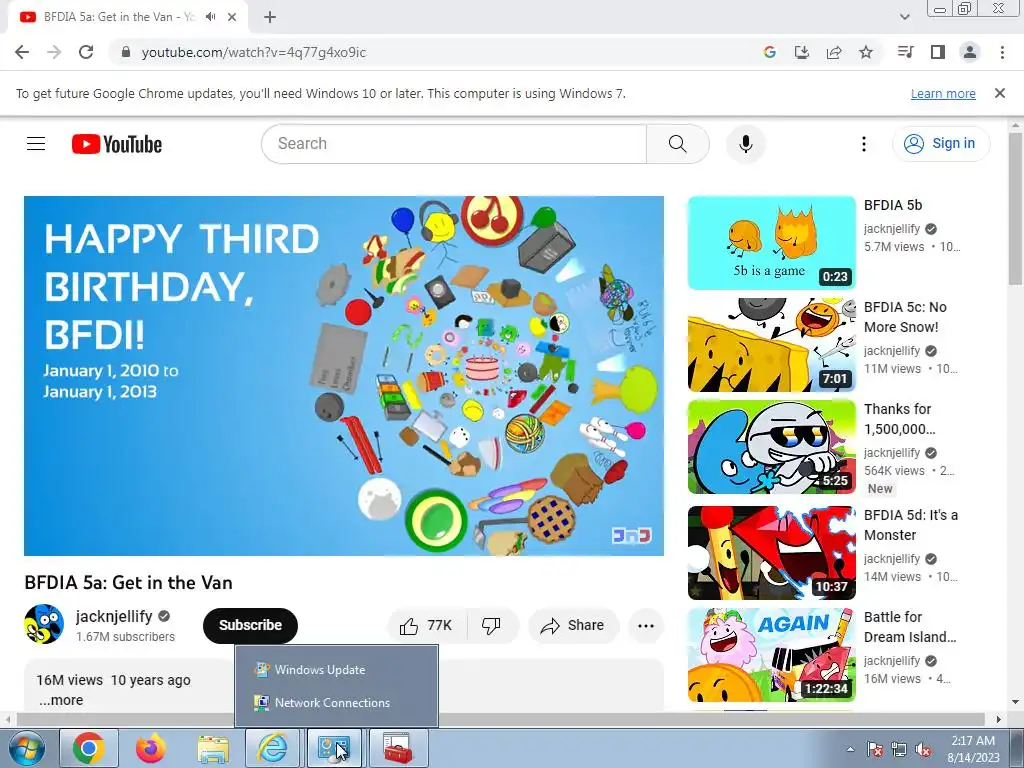Open the Battle for Dream Island AGAIN thumbnail

click(x=771, y=655)
